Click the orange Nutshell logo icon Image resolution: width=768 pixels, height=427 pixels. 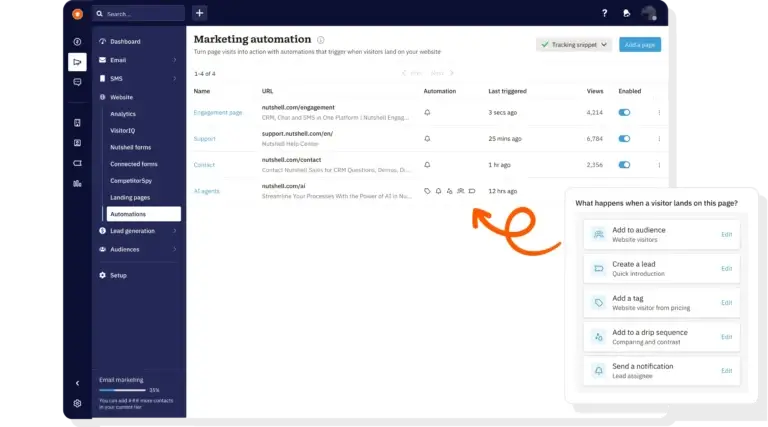pyautogui.click(x=77, y=14)
